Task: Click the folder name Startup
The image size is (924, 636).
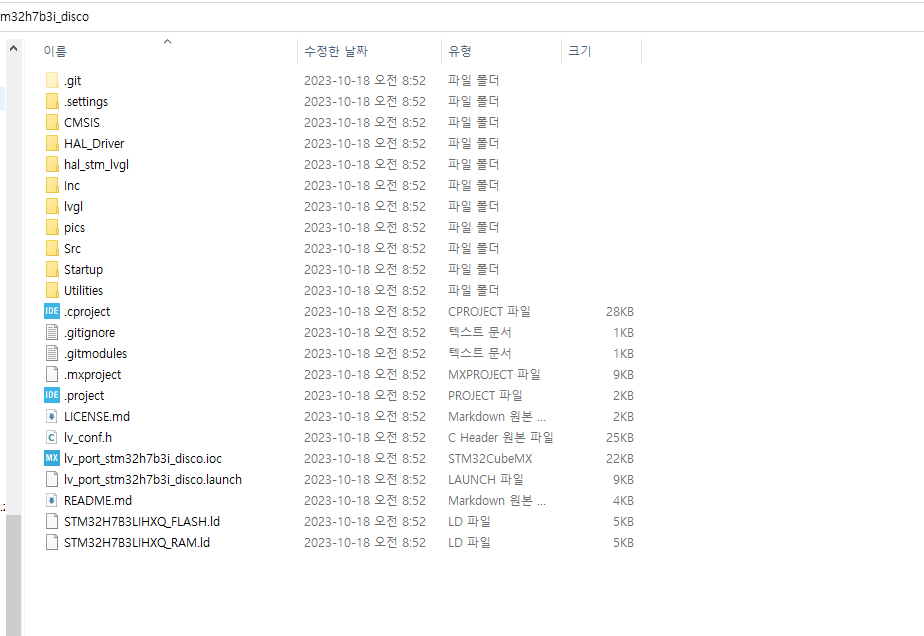Action: tap(84, 270)
